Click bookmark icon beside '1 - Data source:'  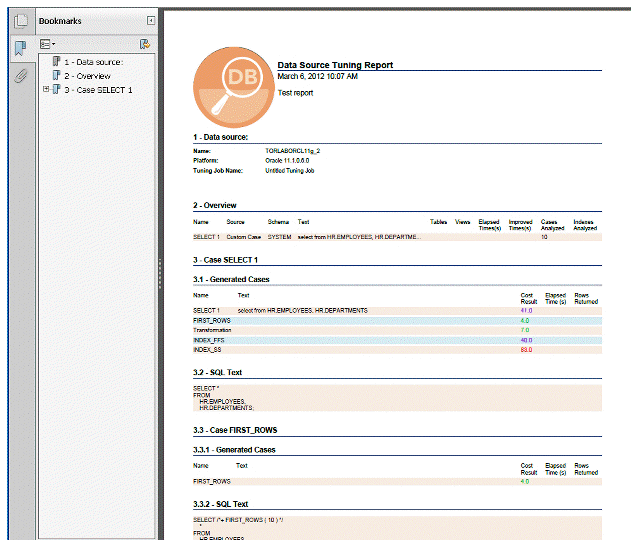point(56,61)
